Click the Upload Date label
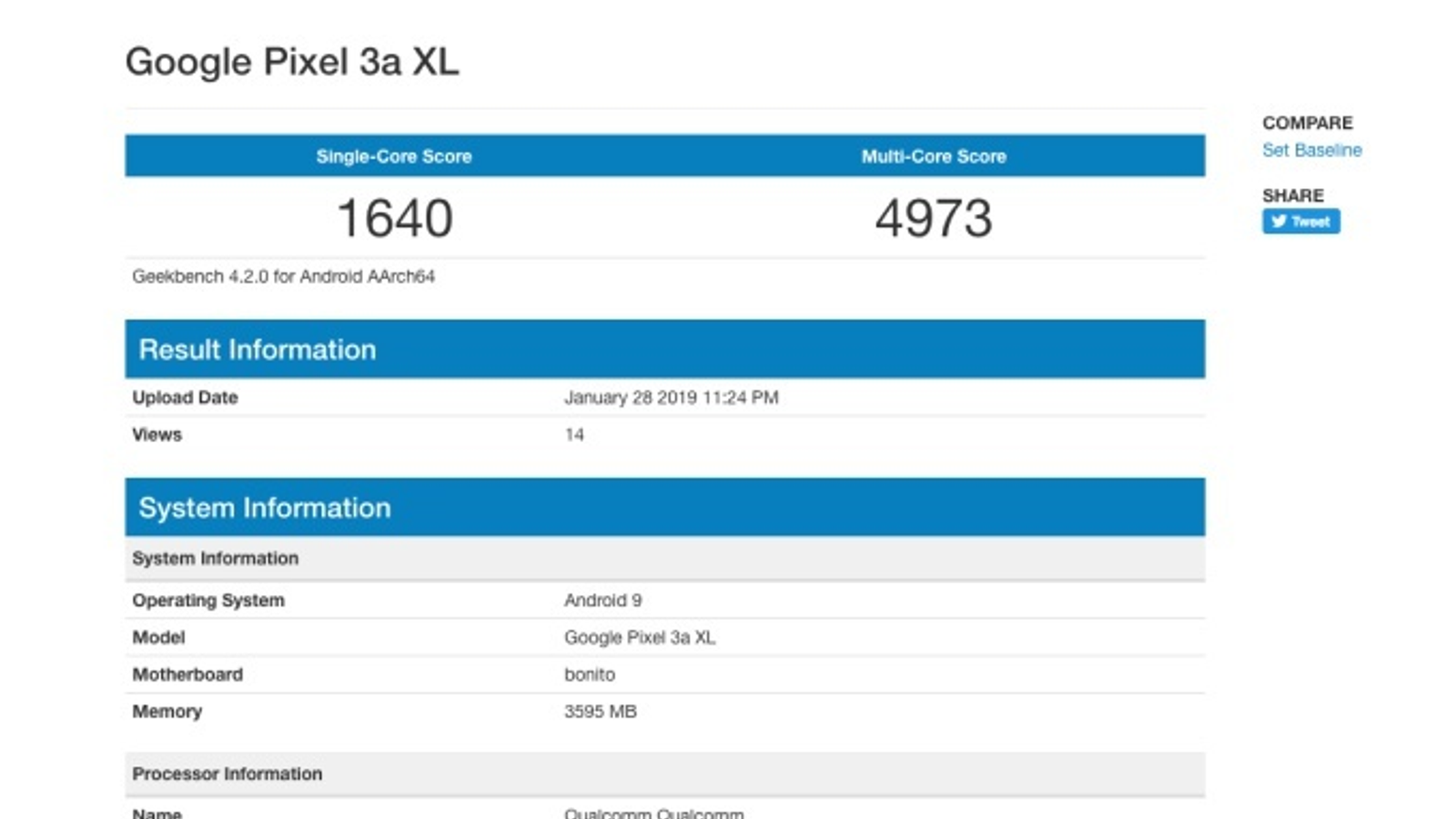The height and width of the screenshot is (819, 1456). pyautogui.click(x=185, y=398)
